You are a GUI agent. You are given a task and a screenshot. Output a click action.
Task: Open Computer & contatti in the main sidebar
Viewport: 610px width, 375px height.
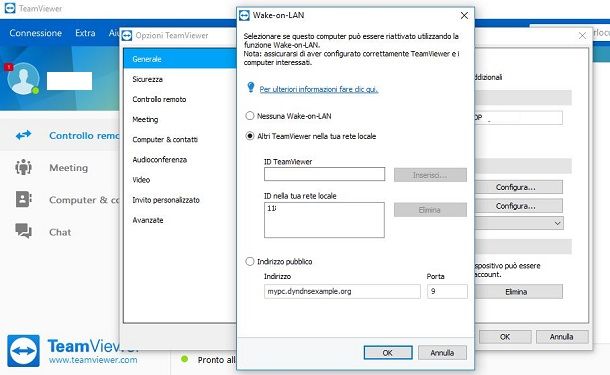pyautogui.click(x=84, y=200)
